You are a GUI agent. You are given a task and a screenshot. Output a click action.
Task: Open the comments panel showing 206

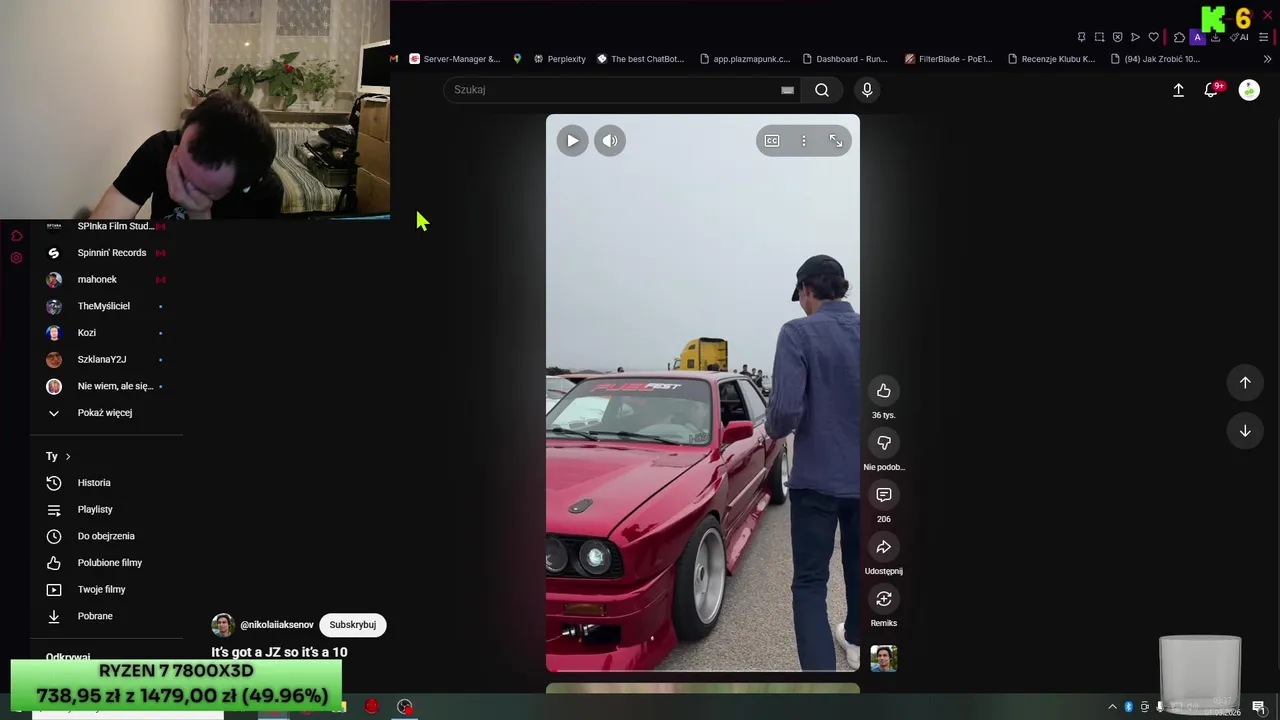884,495
